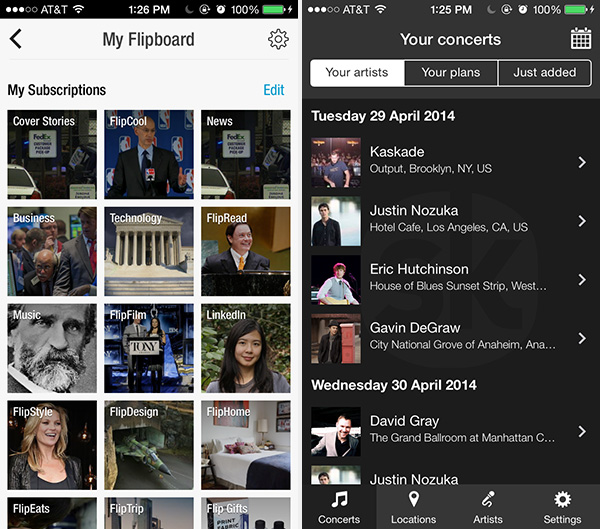Open the Business subscription tile
The image size is (600, 529).
[52, 251]
